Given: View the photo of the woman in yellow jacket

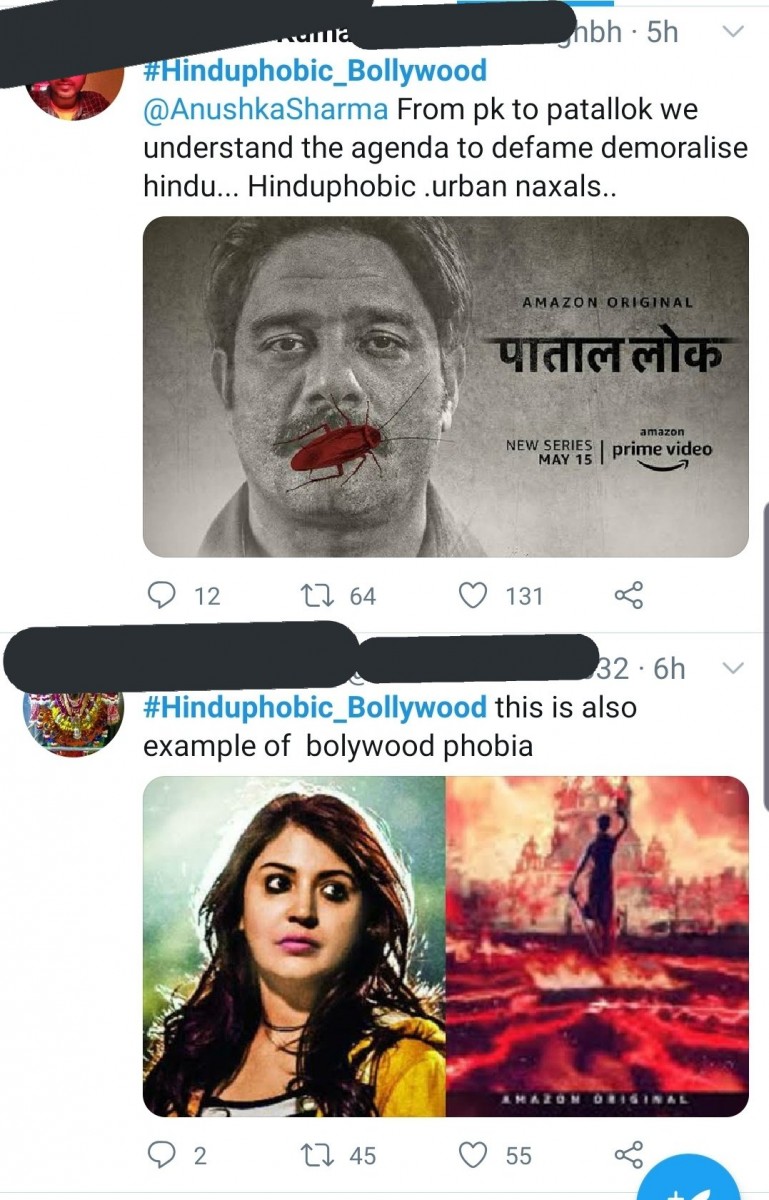Looking at the screenshot, I should [294, 946].
